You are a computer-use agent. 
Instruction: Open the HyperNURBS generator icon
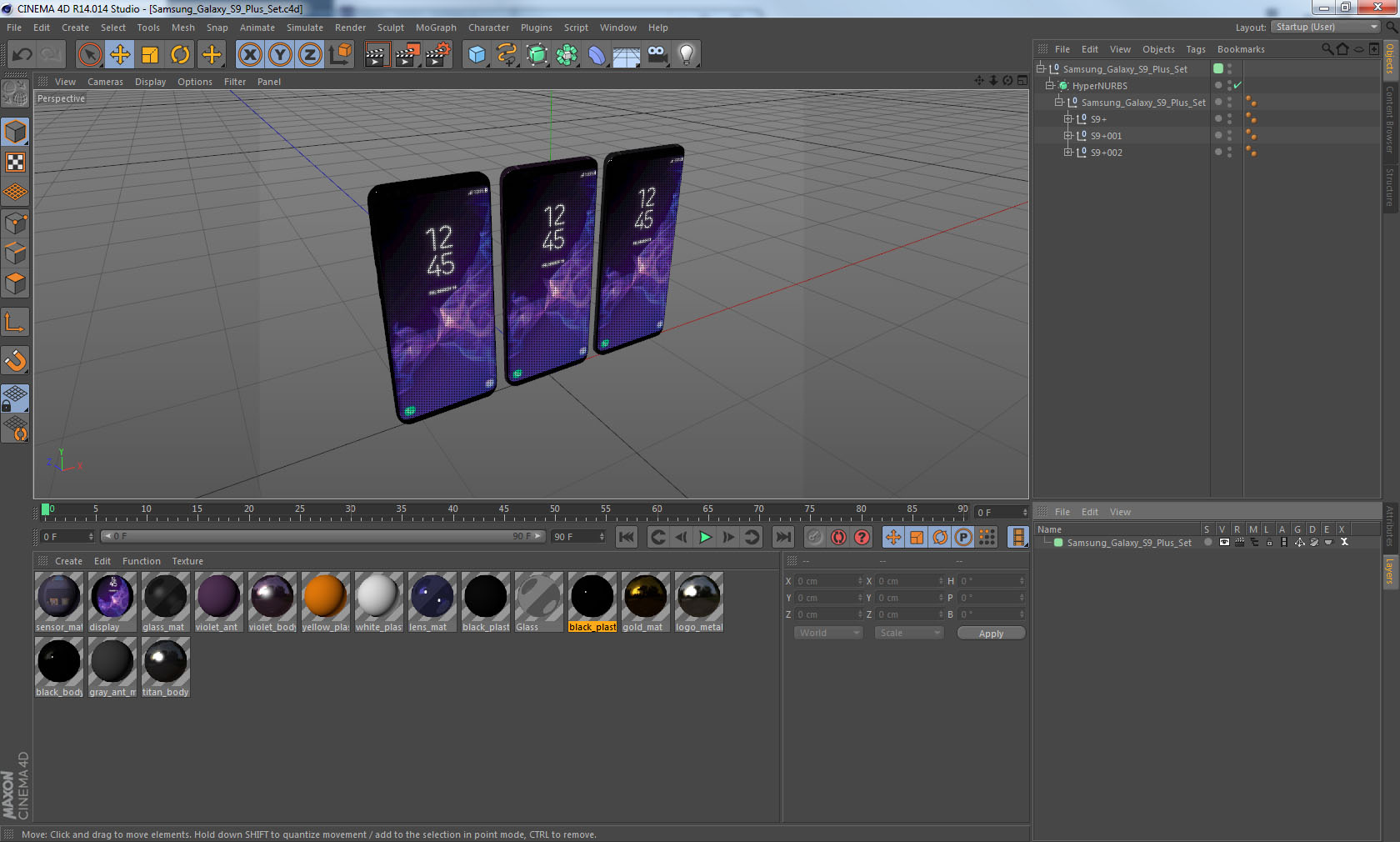(537, 55)
